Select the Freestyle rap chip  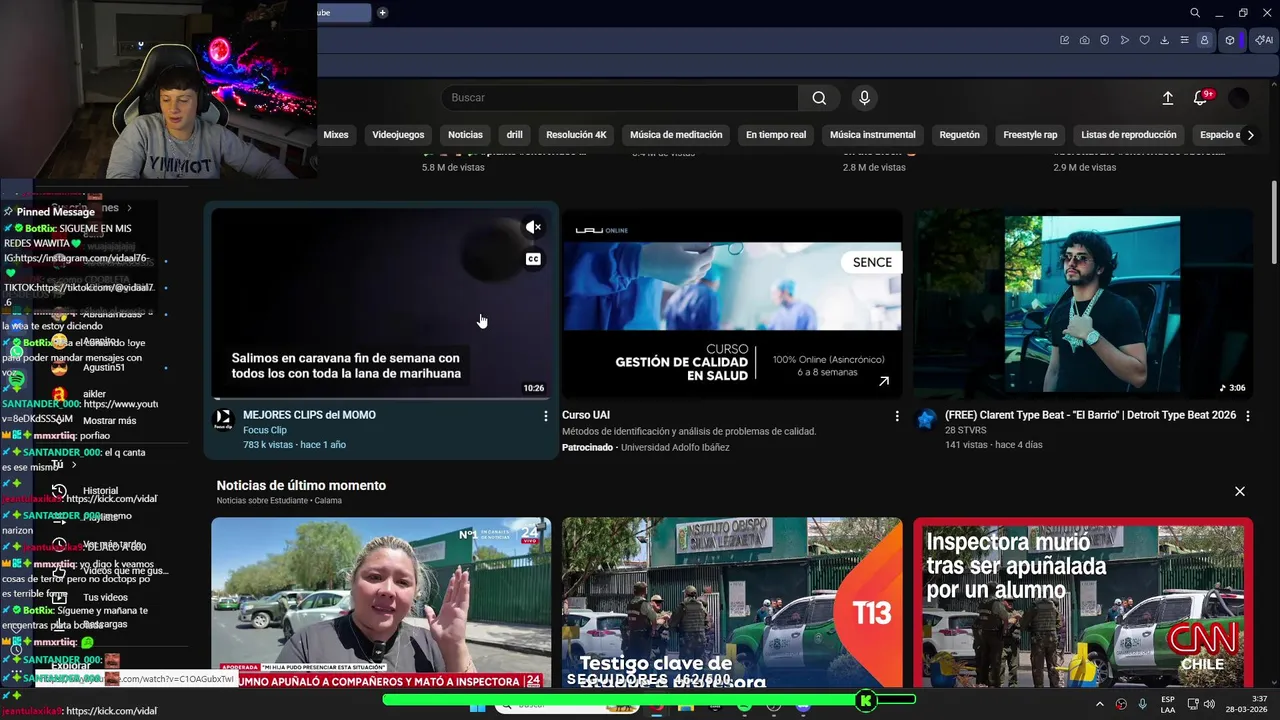[1030, 135]
